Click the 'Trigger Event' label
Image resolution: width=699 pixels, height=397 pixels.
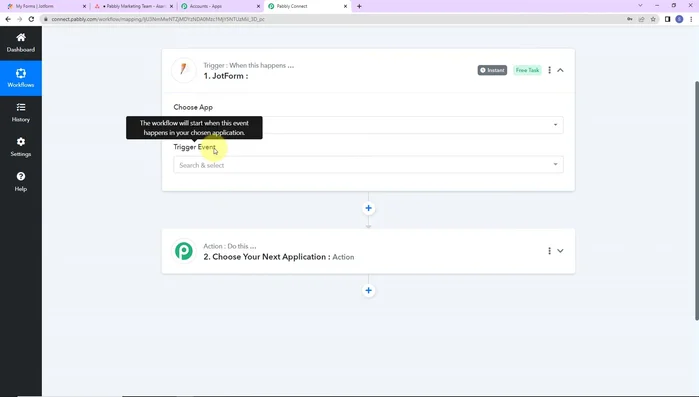(x=194, y=147)
